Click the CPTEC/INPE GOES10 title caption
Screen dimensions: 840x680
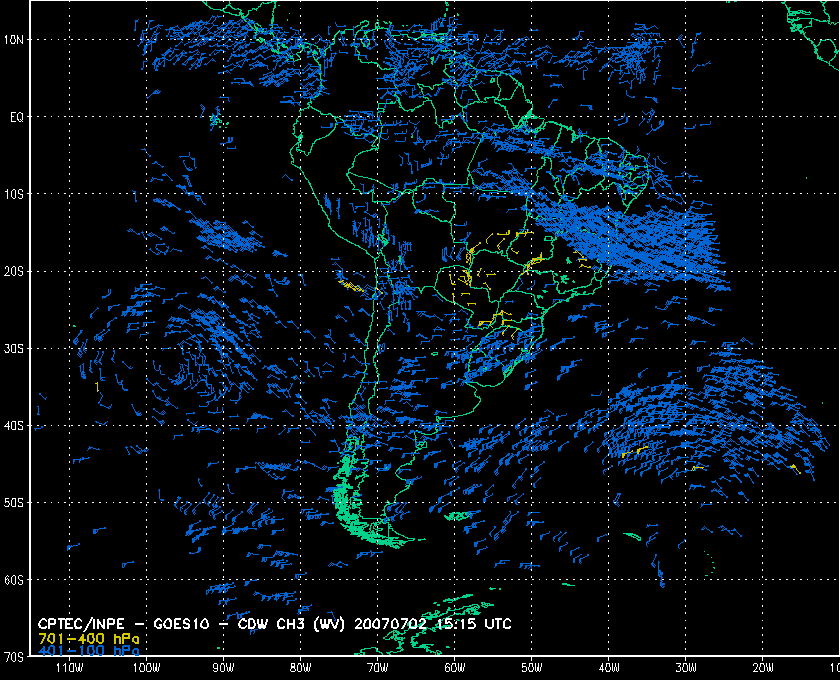(274, 624)
